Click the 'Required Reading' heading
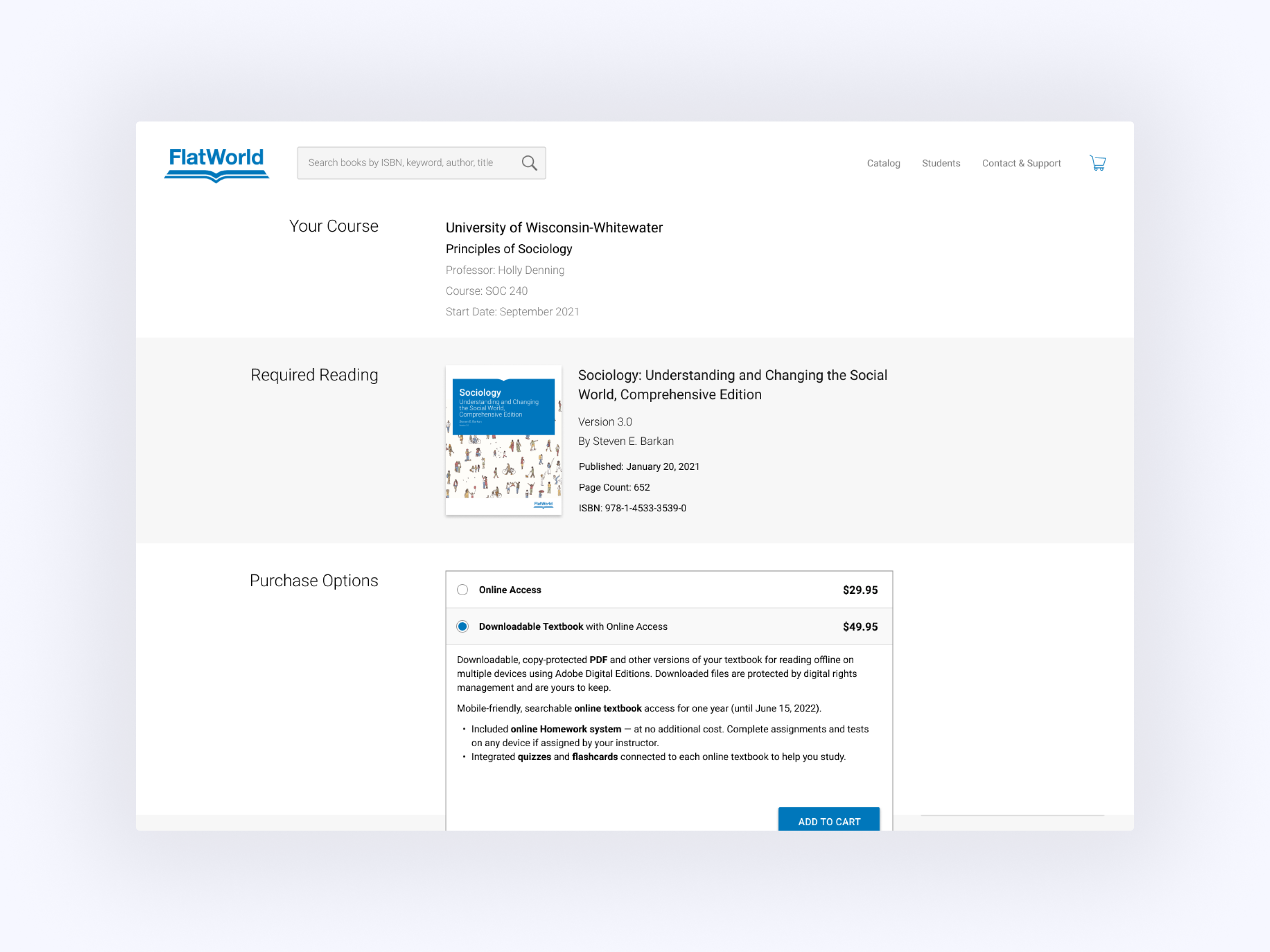Screen dimensions: 1270x952 tap(314, 375)
